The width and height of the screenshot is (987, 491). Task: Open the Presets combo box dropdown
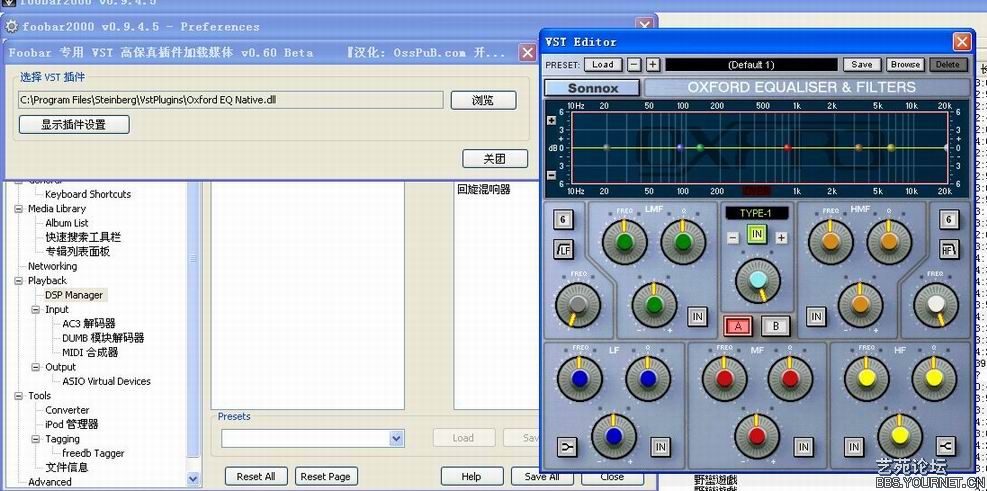click(x=397, y=438)
